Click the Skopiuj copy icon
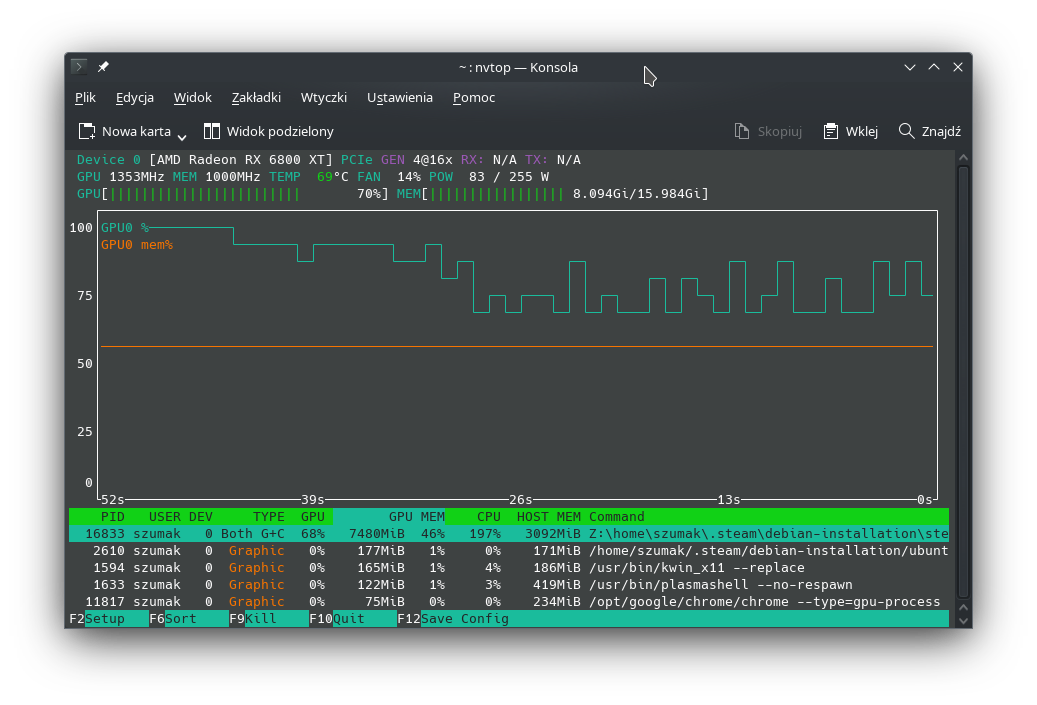This screenshot has width=1037, height=705. point(742,131)
